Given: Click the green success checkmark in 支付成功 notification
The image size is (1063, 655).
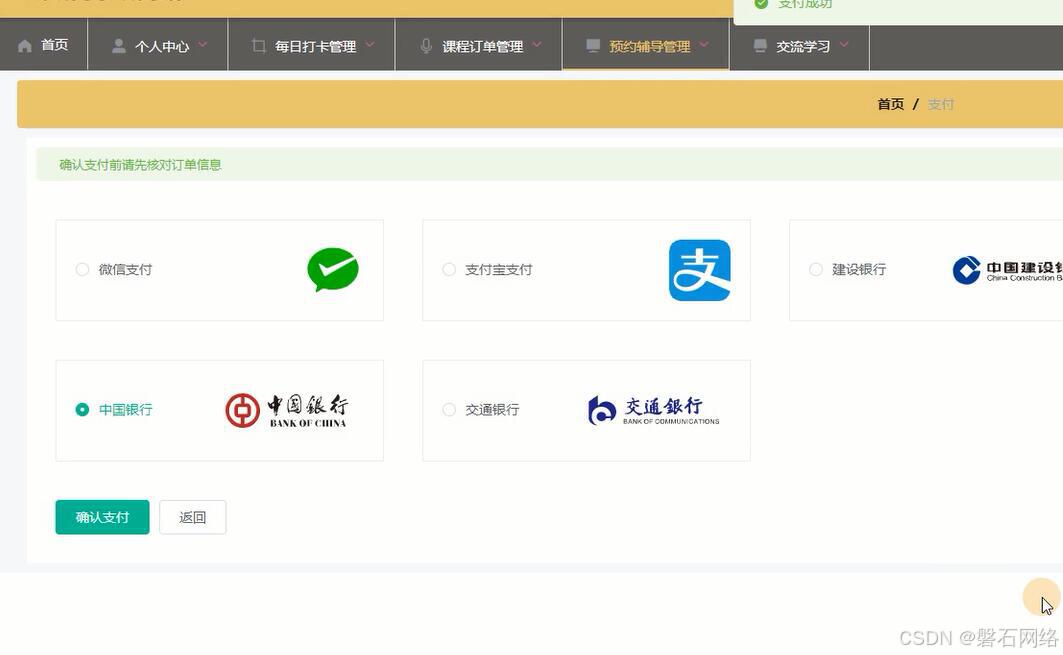Looking at the screenshot, I should [761, 3].
